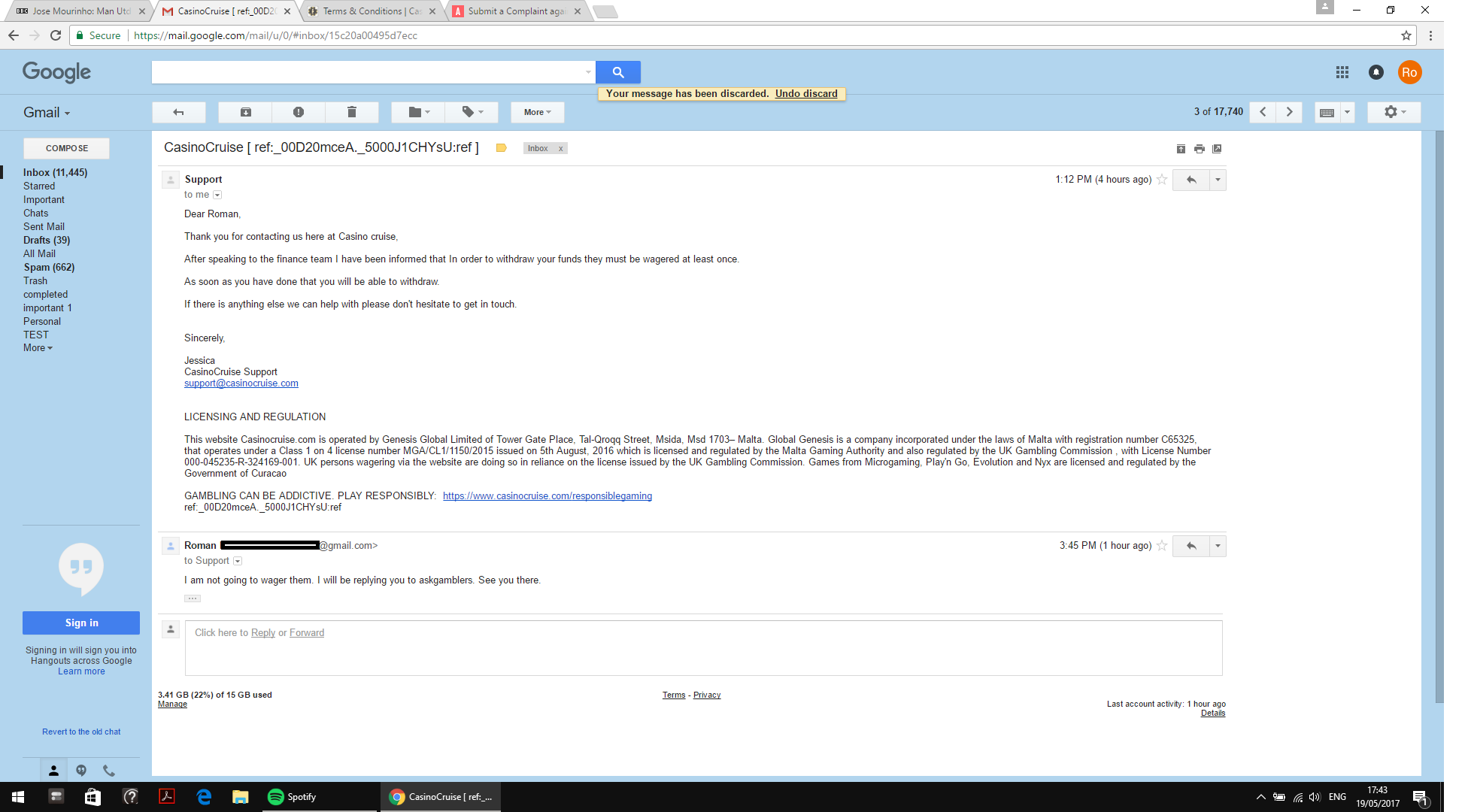Show Hangouts contacts tab
The height and width of the screenshot is (812, 1468).
(53, 771)
